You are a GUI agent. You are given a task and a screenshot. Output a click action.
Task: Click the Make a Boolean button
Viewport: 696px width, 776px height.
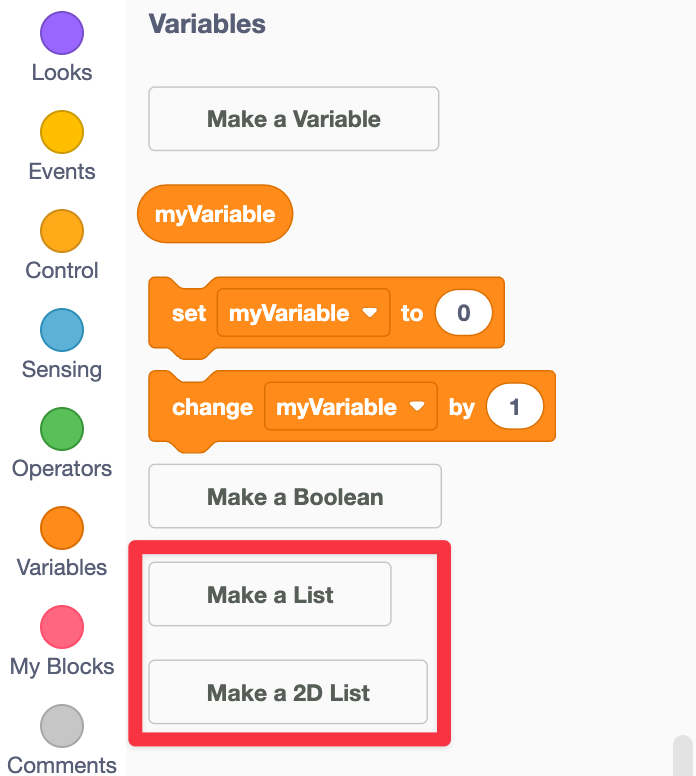pyautogui.click(x=295, y=497)
